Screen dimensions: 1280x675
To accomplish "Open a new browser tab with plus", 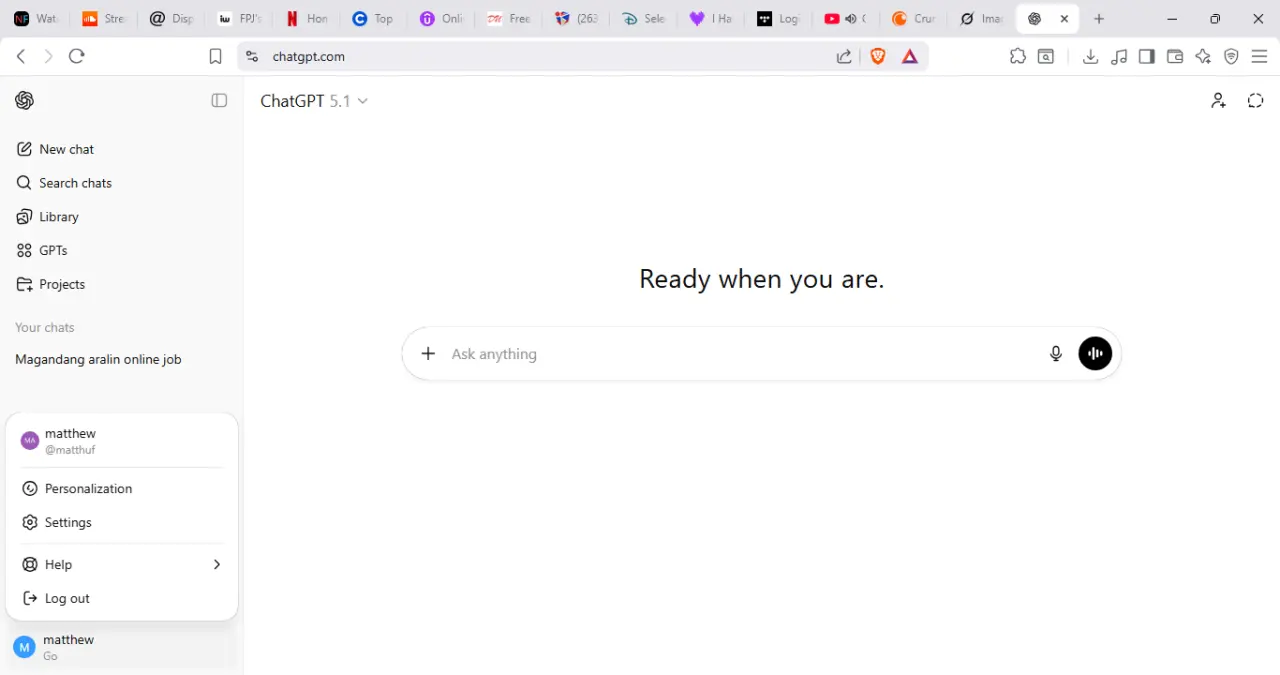I will coord(1099,19).
